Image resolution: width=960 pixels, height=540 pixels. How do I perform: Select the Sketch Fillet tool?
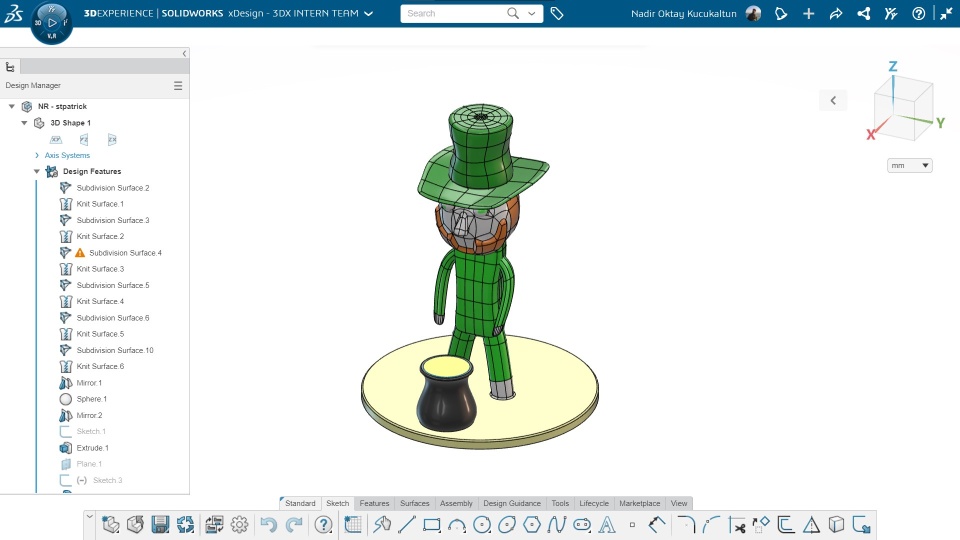(686, 525)
